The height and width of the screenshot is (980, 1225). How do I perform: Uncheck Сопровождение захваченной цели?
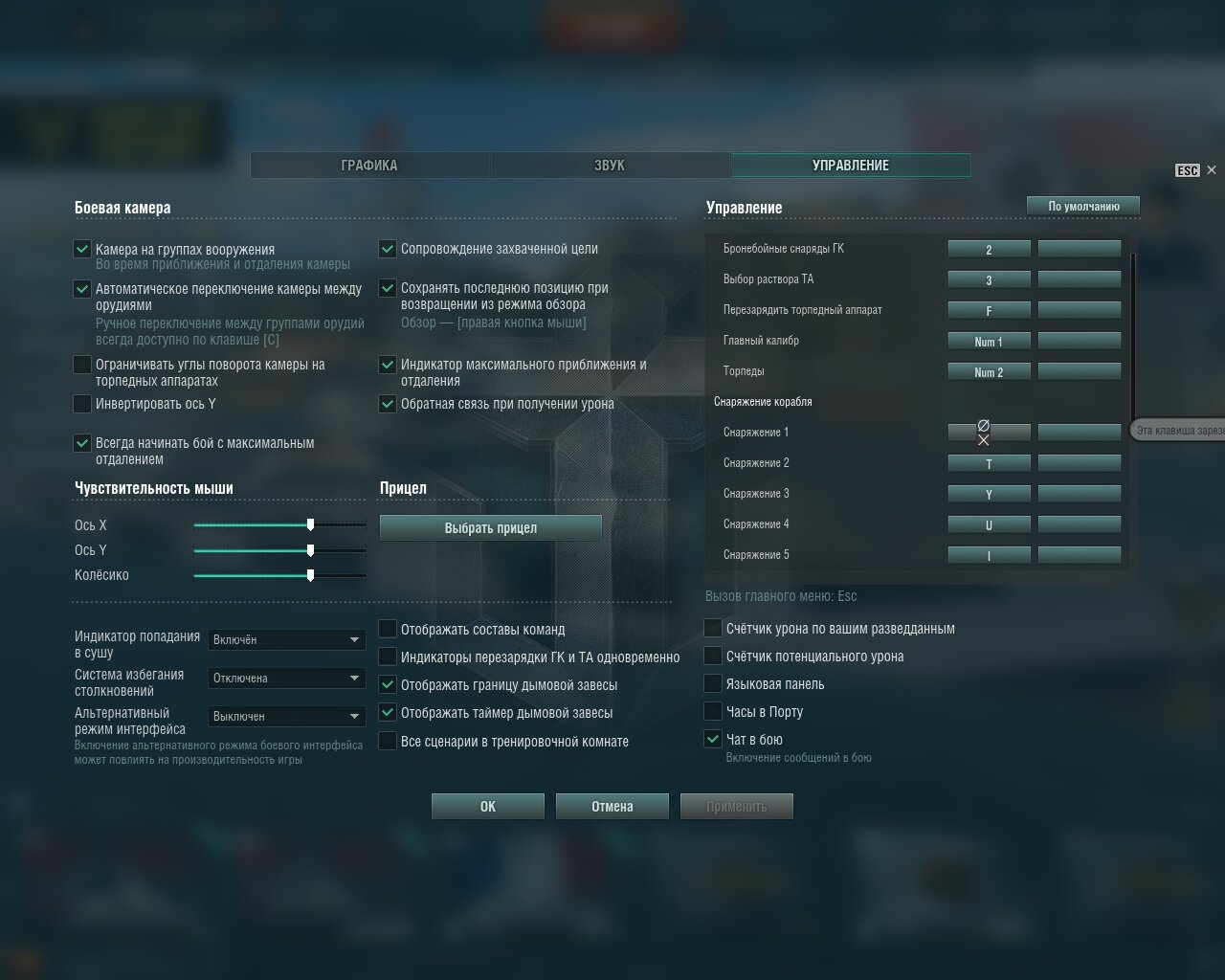click(x=388, y=249)
